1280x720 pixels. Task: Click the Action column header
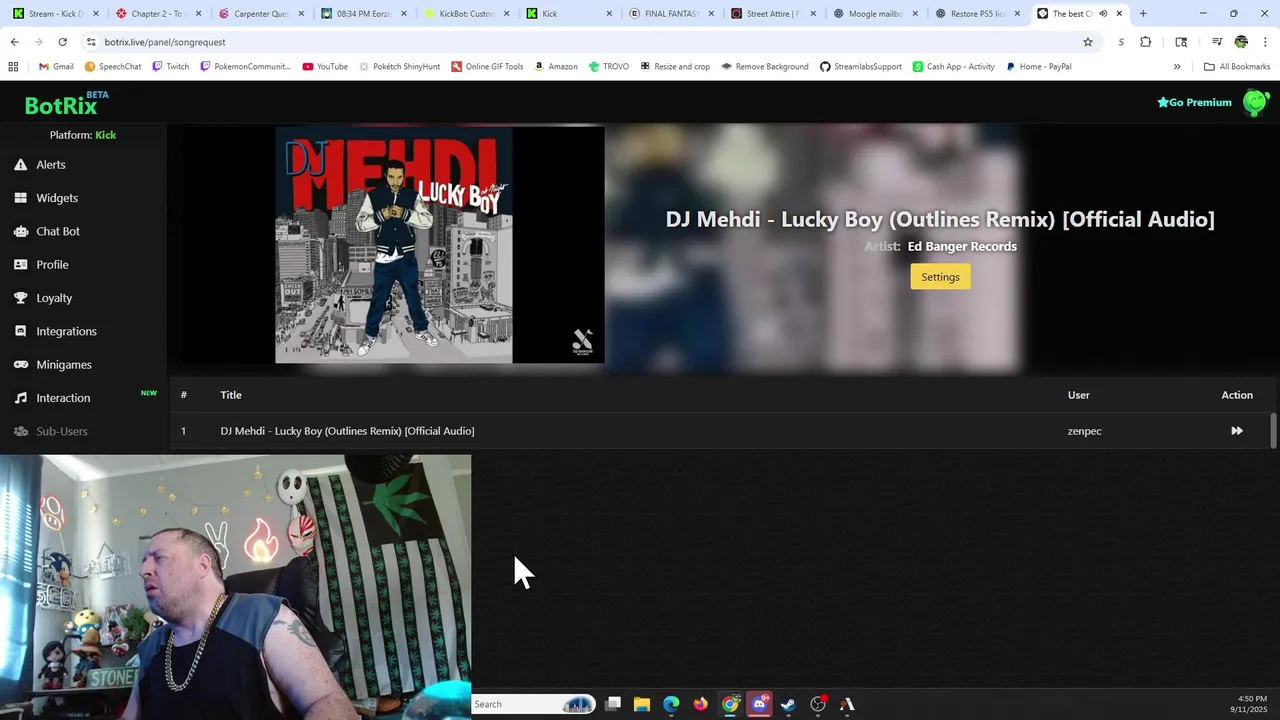[x=1237, y=395]
